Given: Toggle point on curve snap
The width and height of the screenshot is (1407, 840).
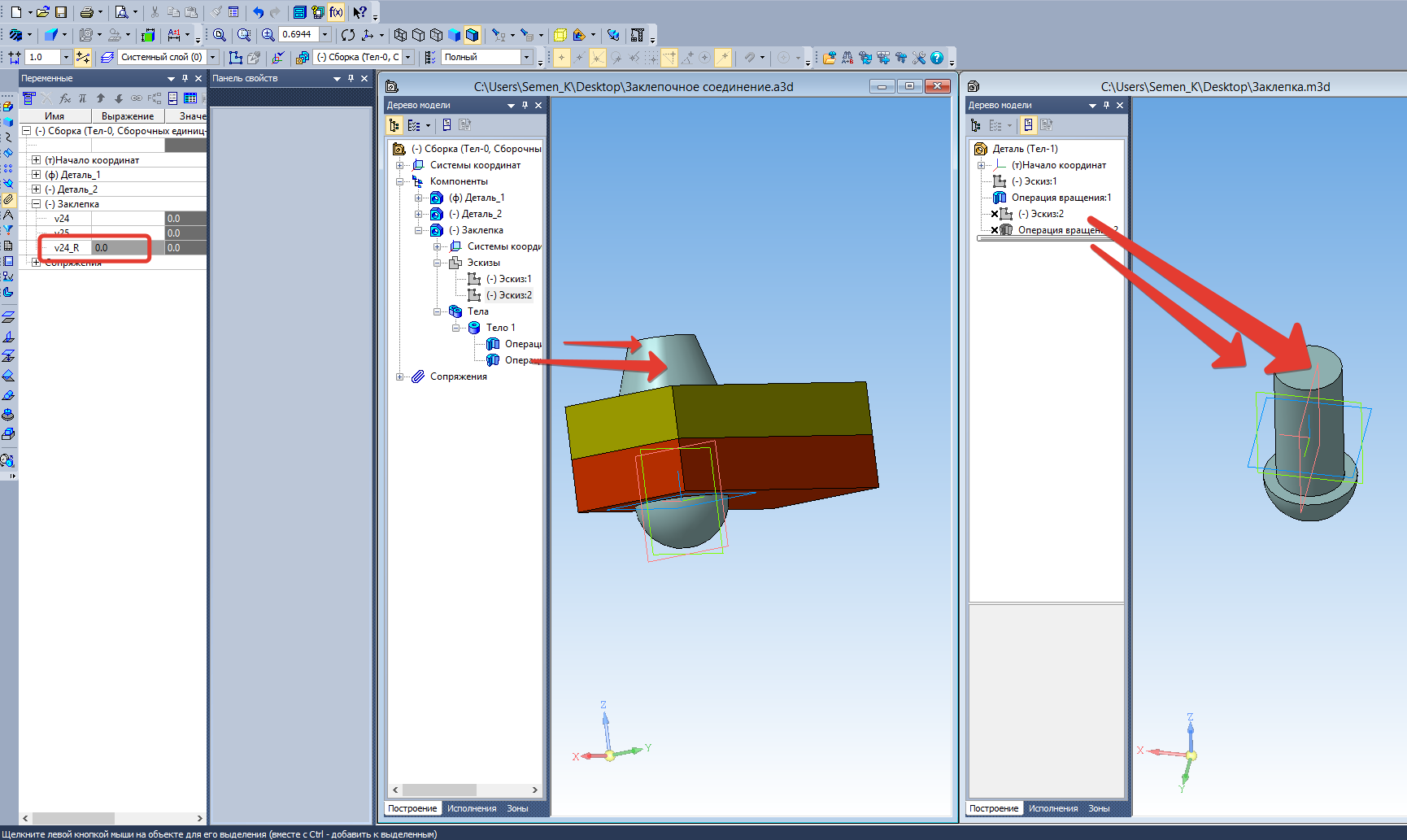Looking at the screenshot, I should point(722,58).
